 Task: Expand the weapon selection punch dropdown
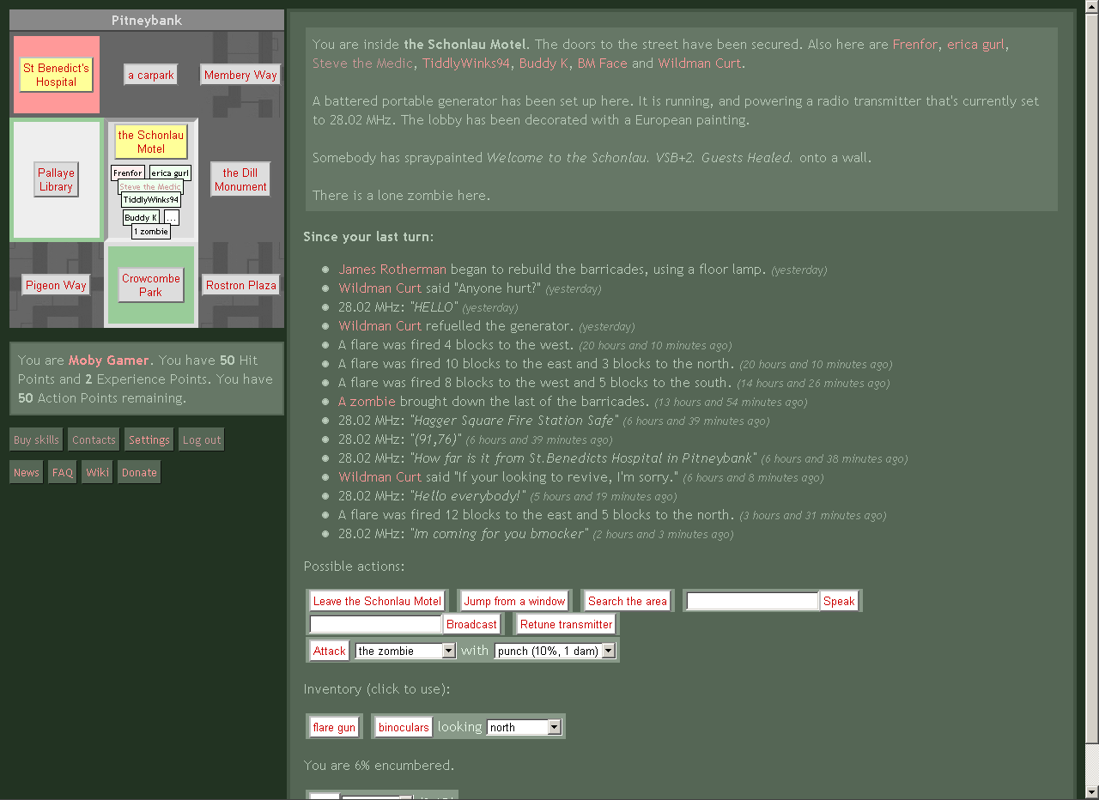tap(555, 651)
